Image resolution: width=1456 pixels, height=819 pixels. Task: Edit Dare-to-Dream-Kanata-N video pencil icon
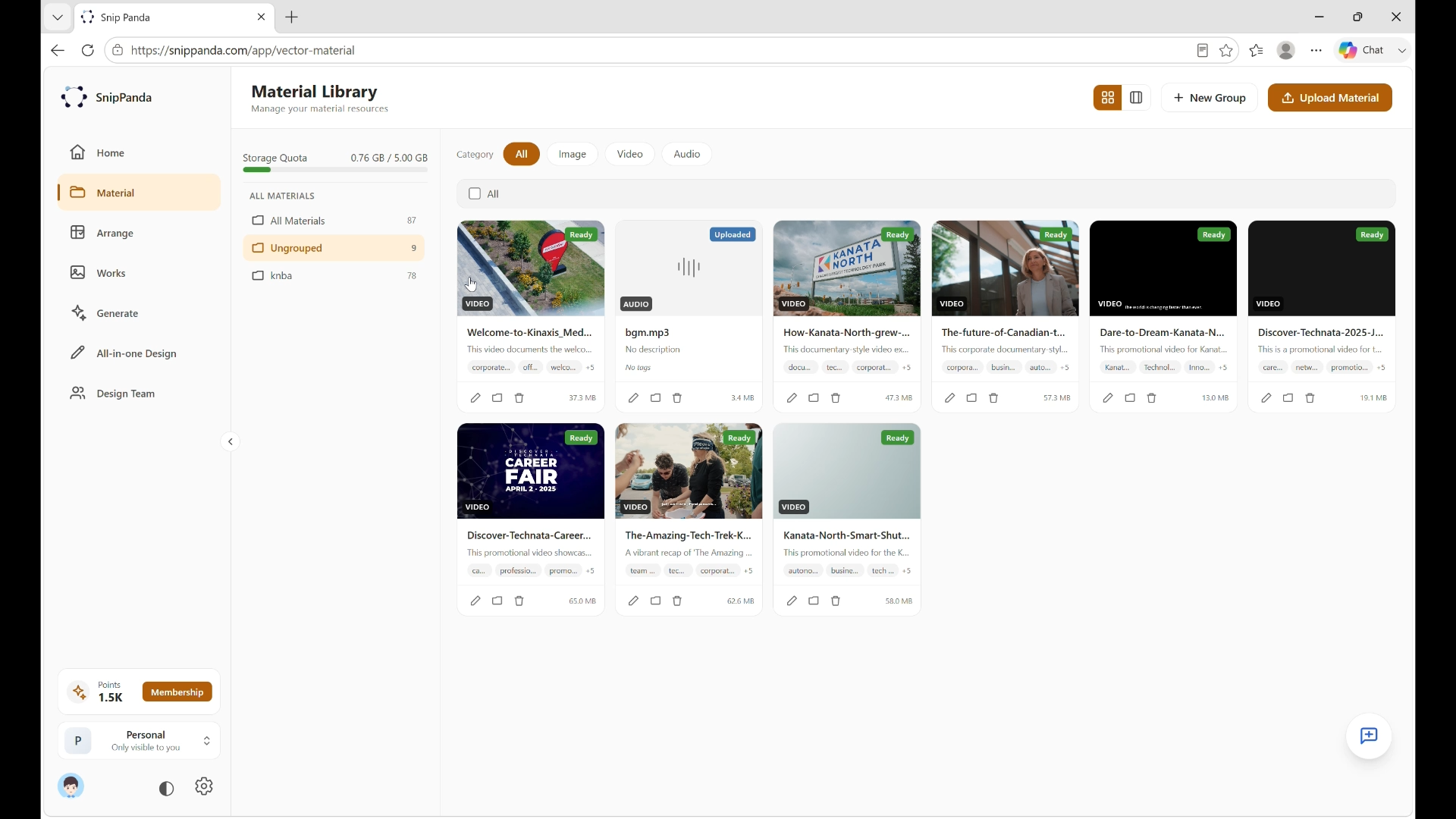pyautogui.click(x=1108, y=398)
